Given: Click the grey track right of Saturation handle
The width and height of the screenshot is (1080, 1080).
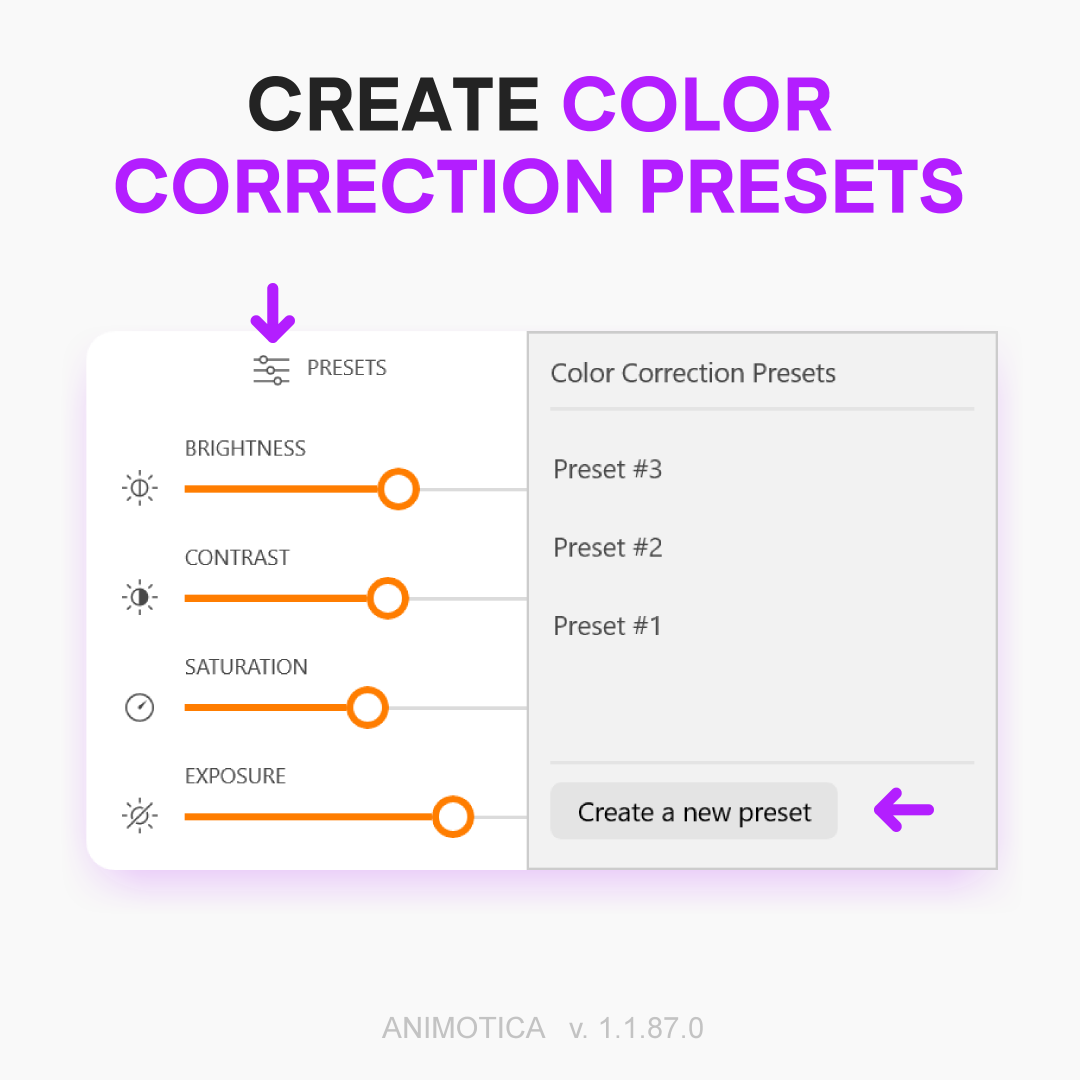Looking at the screenshot, I should [x=458, y=707].
